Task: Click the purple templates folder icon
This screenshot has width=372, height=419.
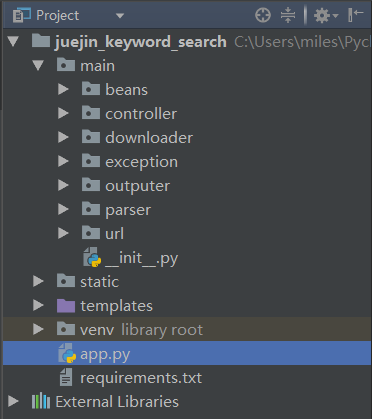Action: click(66, 305)
